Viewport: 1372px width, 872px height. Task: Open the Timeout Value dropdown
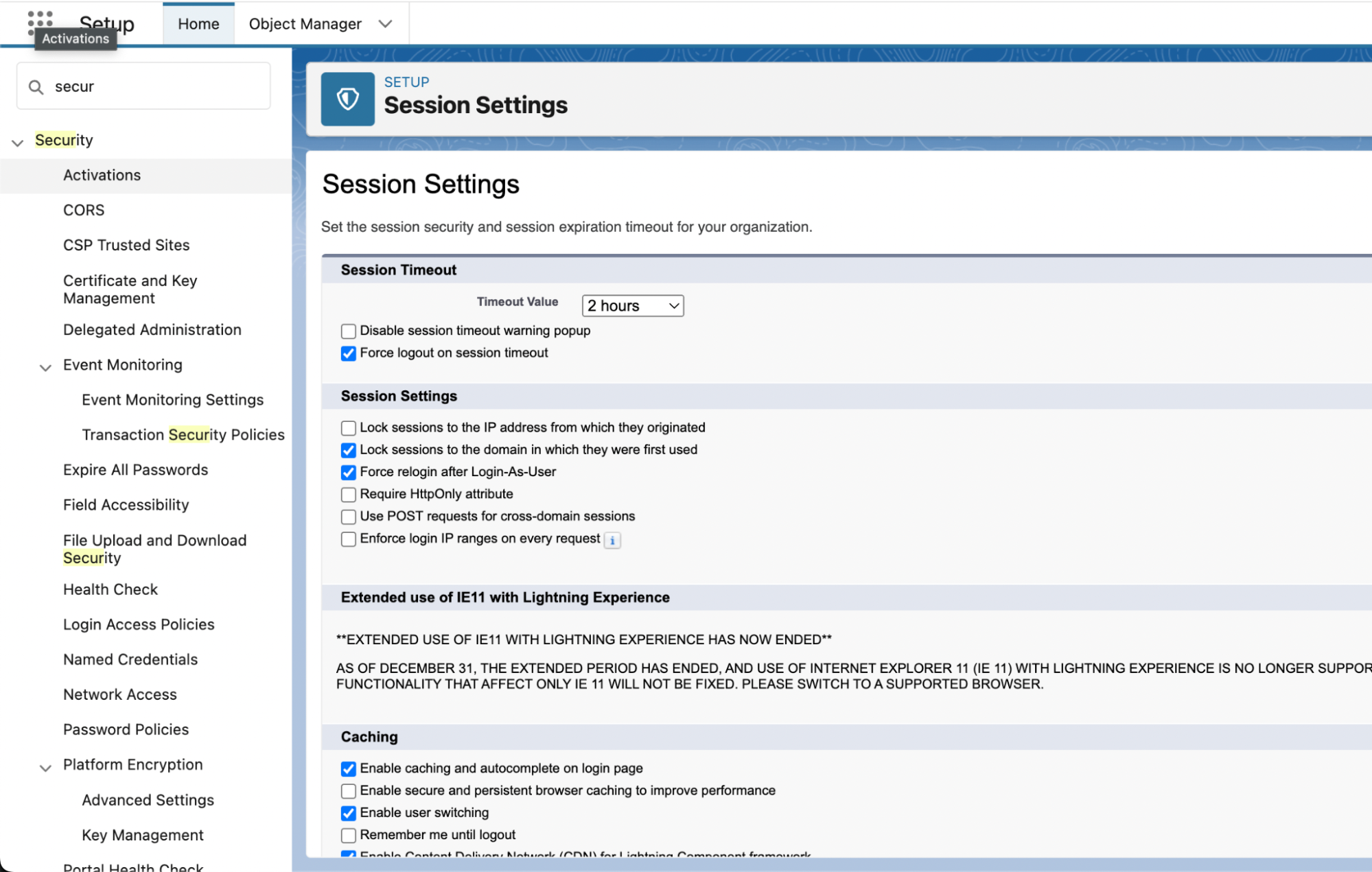[632, 306]
